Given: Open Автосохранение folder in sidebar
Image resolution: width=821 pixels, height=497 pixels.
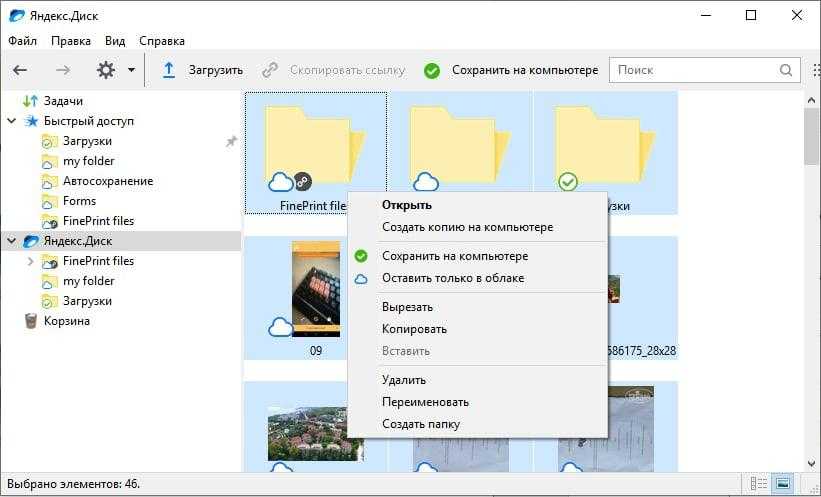Looking at the screenshot, I should (108, 181).
